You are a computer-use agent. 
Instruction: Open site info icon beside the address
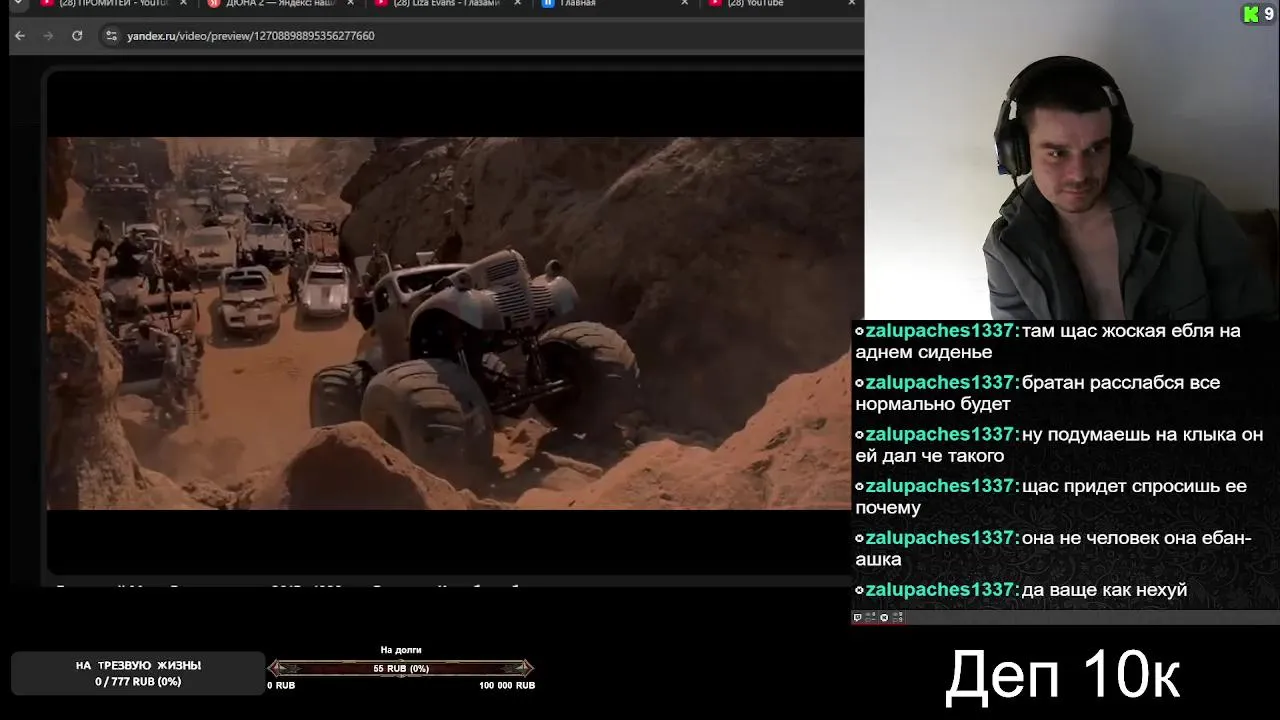coord(111,35)
